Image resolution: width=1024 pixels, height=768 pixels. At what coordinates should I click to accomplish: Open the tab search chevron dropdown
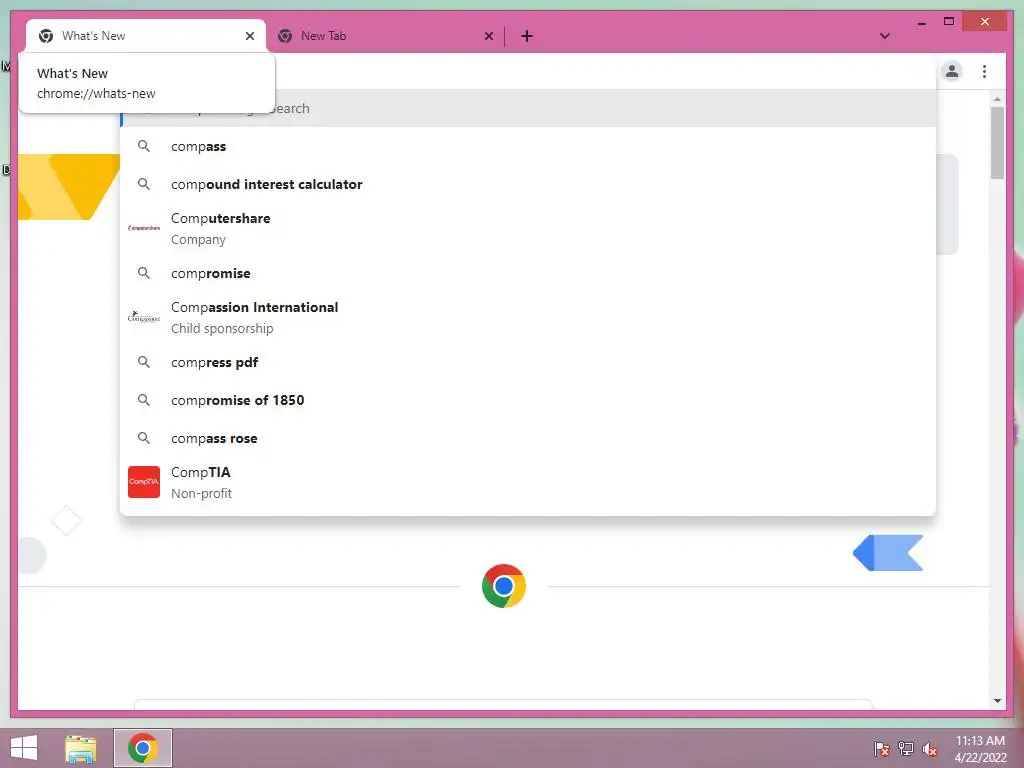tap(884, 36)
